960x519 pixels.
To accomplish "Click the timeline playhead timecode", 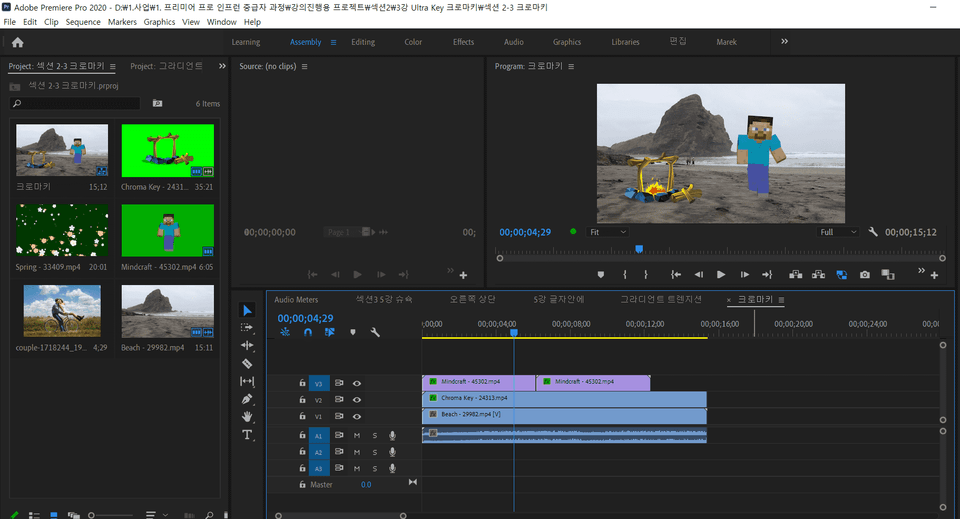I will [x=305, y=318].
